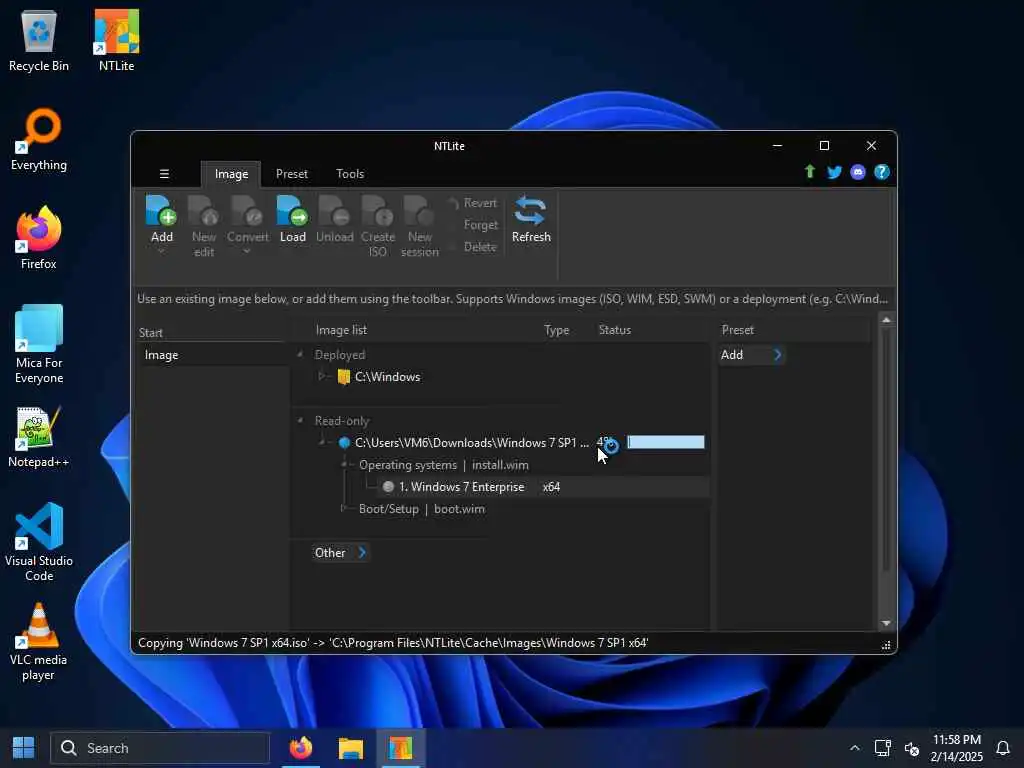This screenshot has width=1024, height=768.
Task: Click the blue disc icon beside Windows 7 SP1 path
Action: [344, 443]
